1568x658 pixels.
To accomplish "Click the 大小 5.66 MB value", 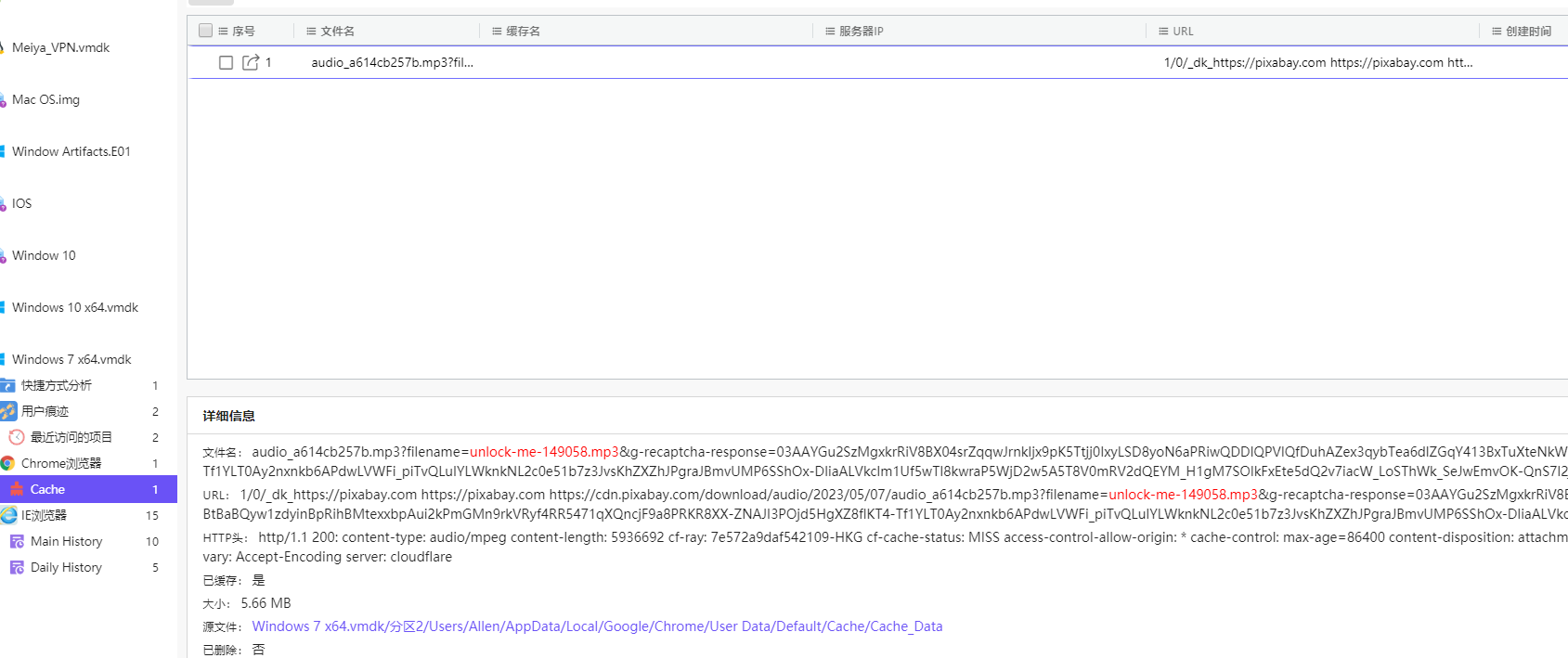I will pos(266,603).
